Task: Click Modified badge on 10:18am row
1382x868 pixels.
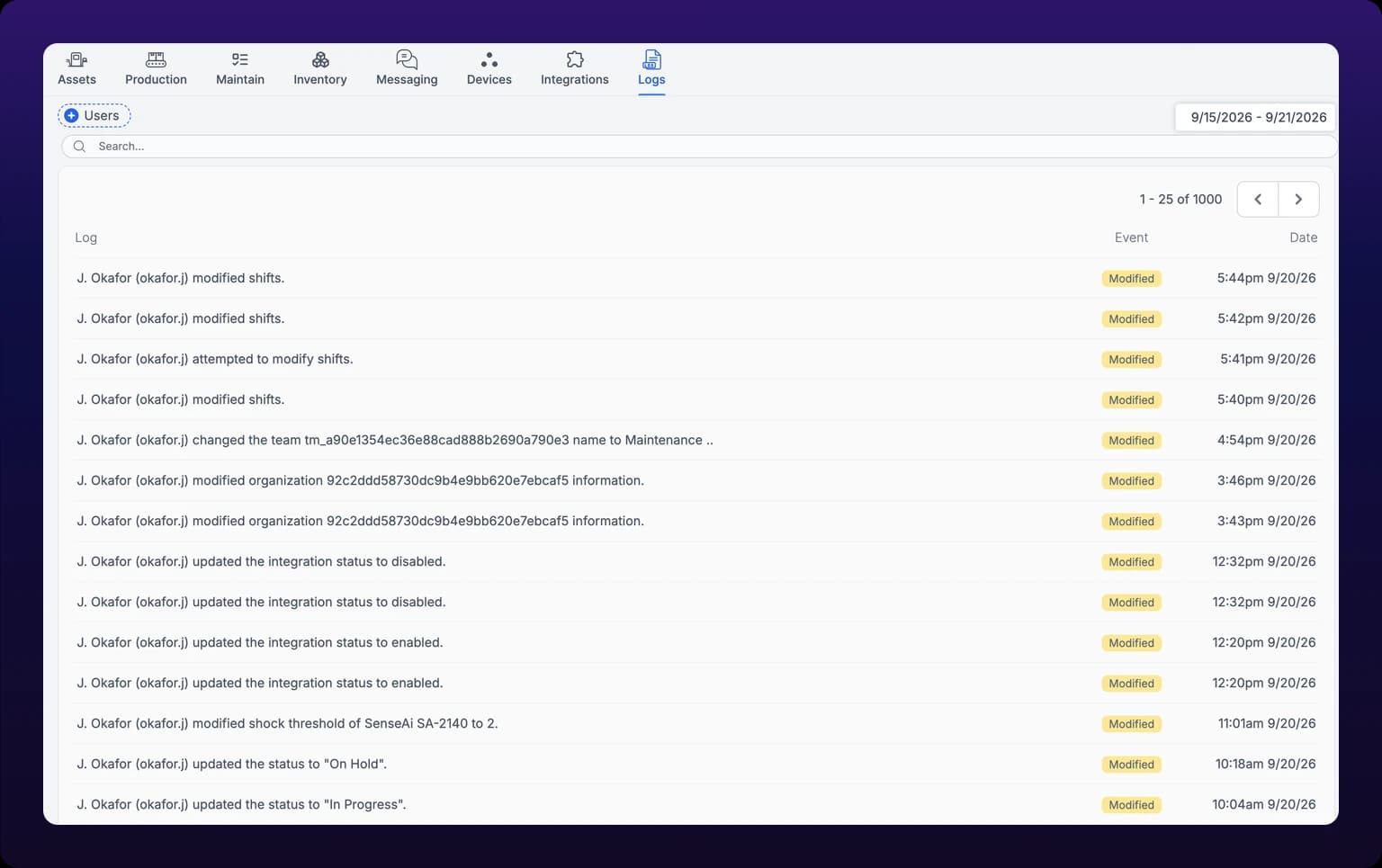Action: [1131, 765]
